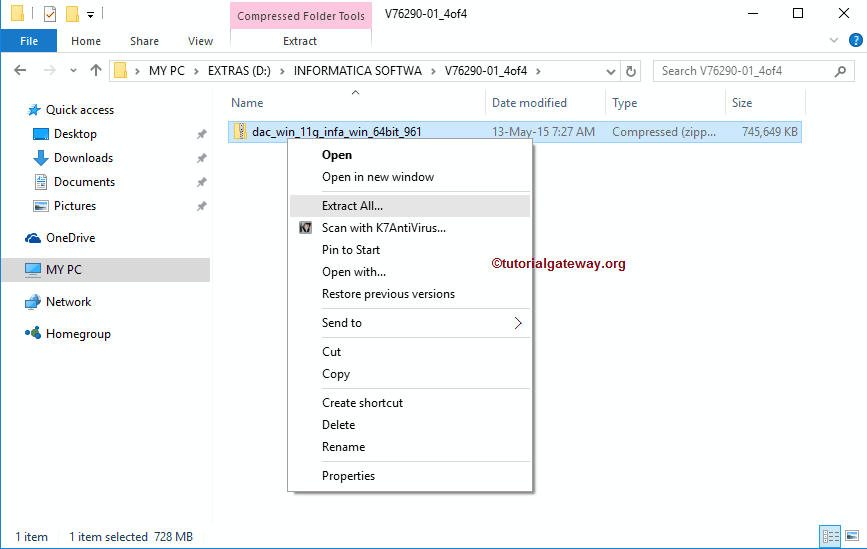This screenshot has height=549, width=867.
Task: Click V76290-01_4of4 breadcrumb
Action: (486, 71)
